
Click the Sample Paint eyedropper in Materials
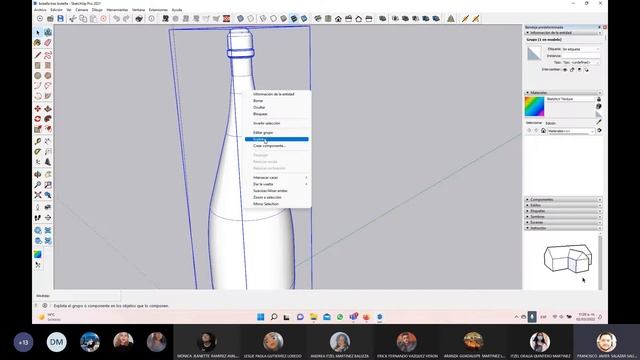coord(599,122)
